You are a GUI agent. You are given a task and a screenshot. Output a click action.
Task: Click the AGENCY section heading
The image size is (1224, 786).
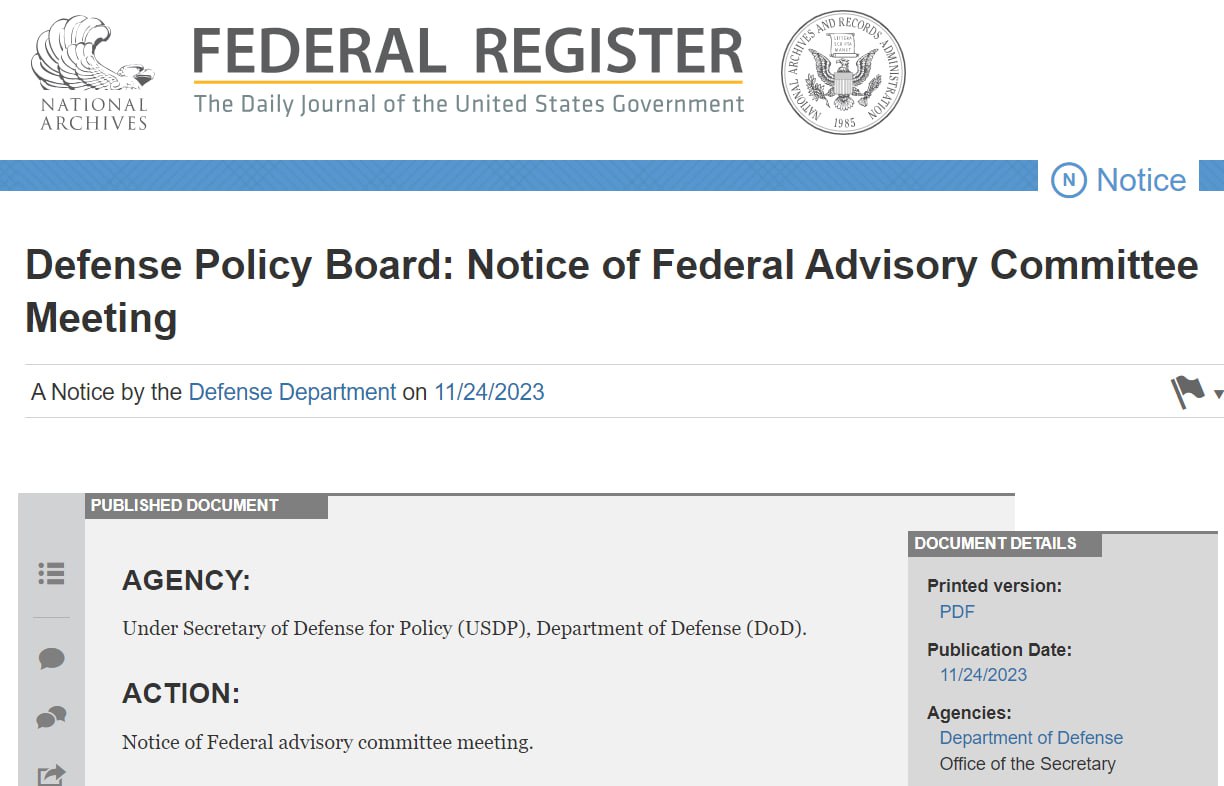(186, 581)
